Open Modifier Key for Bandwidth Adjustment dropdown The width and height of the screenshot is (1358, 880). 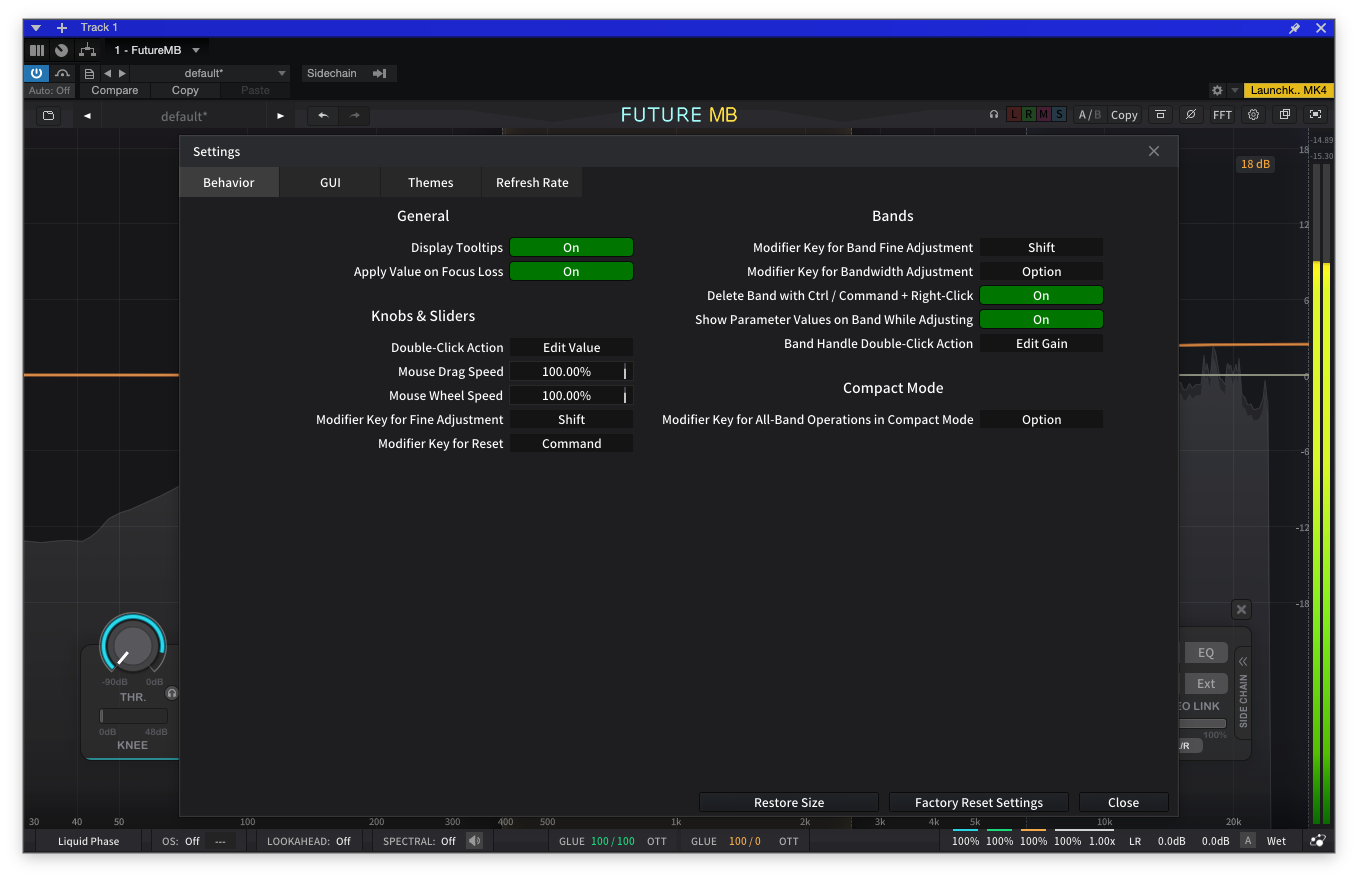click(1041, 271)
